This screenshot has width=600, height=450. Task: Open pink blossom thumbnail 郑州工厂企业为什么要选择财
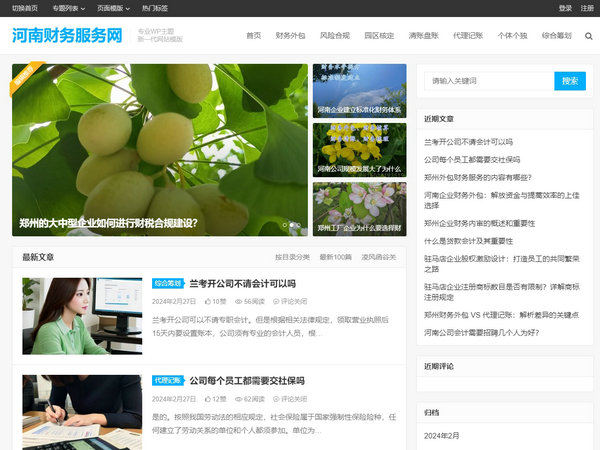click(360, 209)
